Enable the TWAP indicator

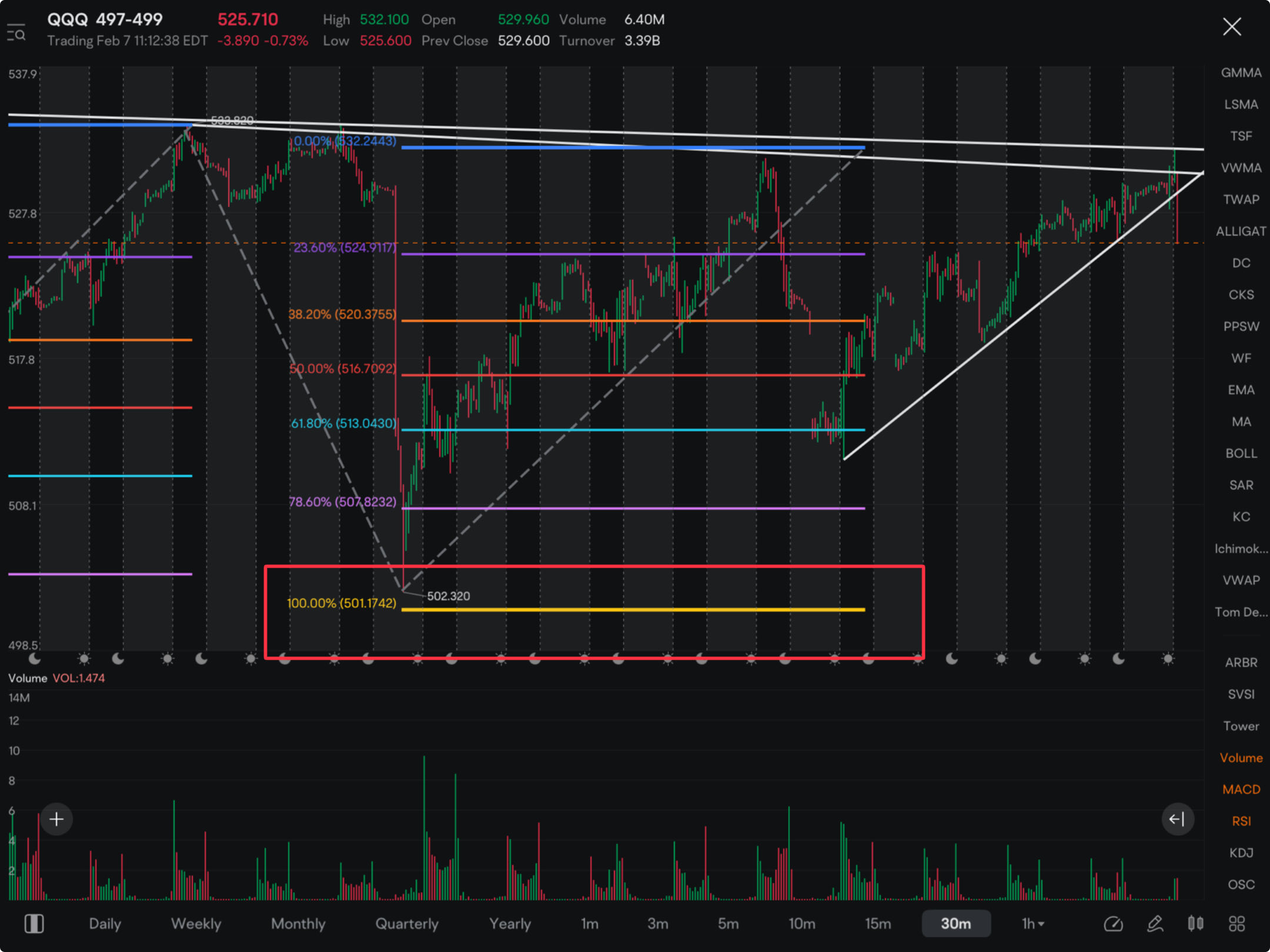[1241, 200]
